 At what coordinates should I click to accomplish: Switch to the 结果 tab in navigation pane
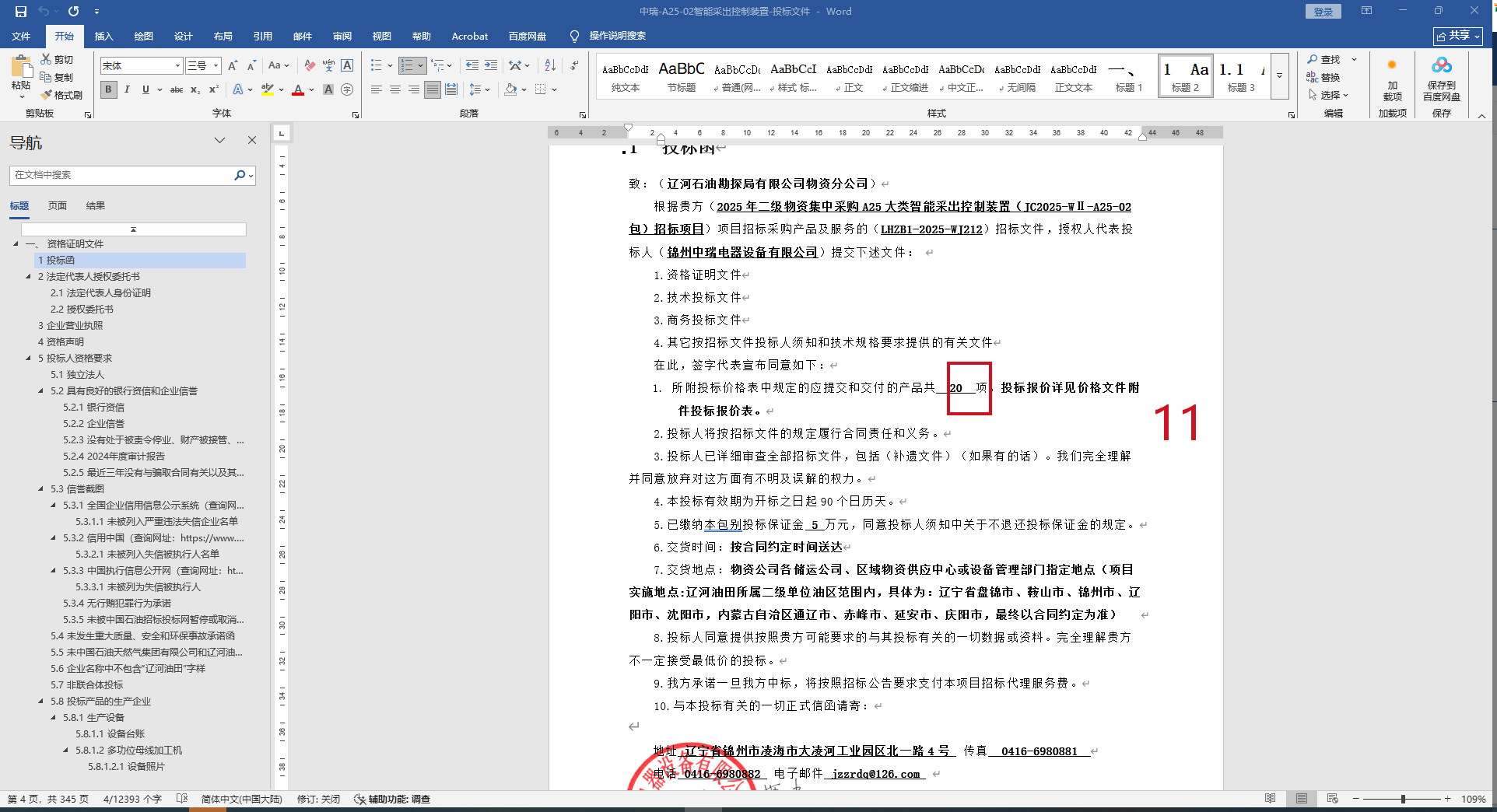[96, 206]
